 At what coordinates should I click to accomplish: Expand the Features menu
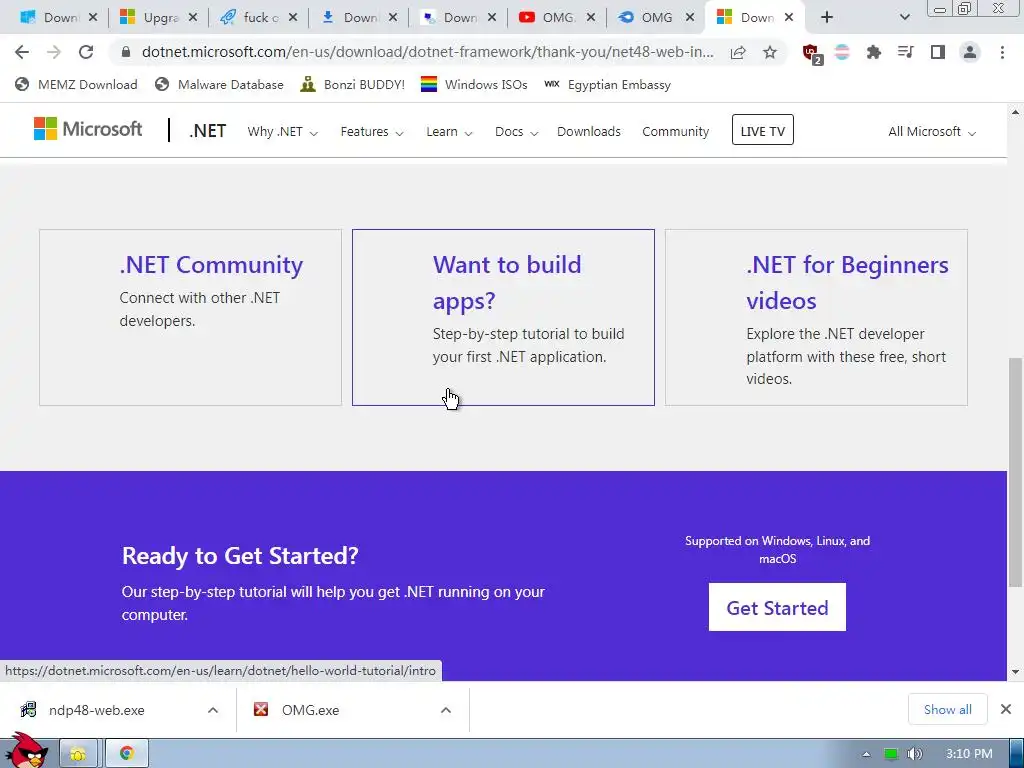[x=372, y=132]
